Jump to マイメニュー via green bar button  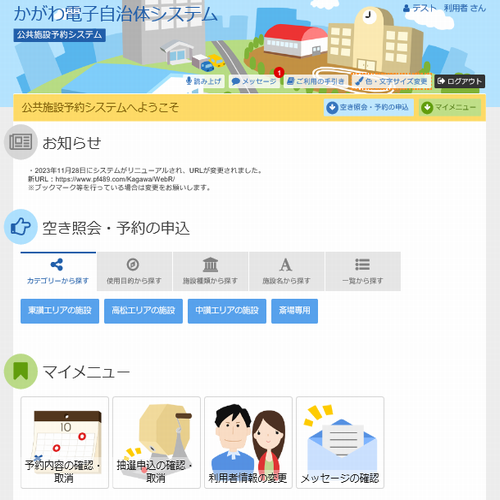450,107
